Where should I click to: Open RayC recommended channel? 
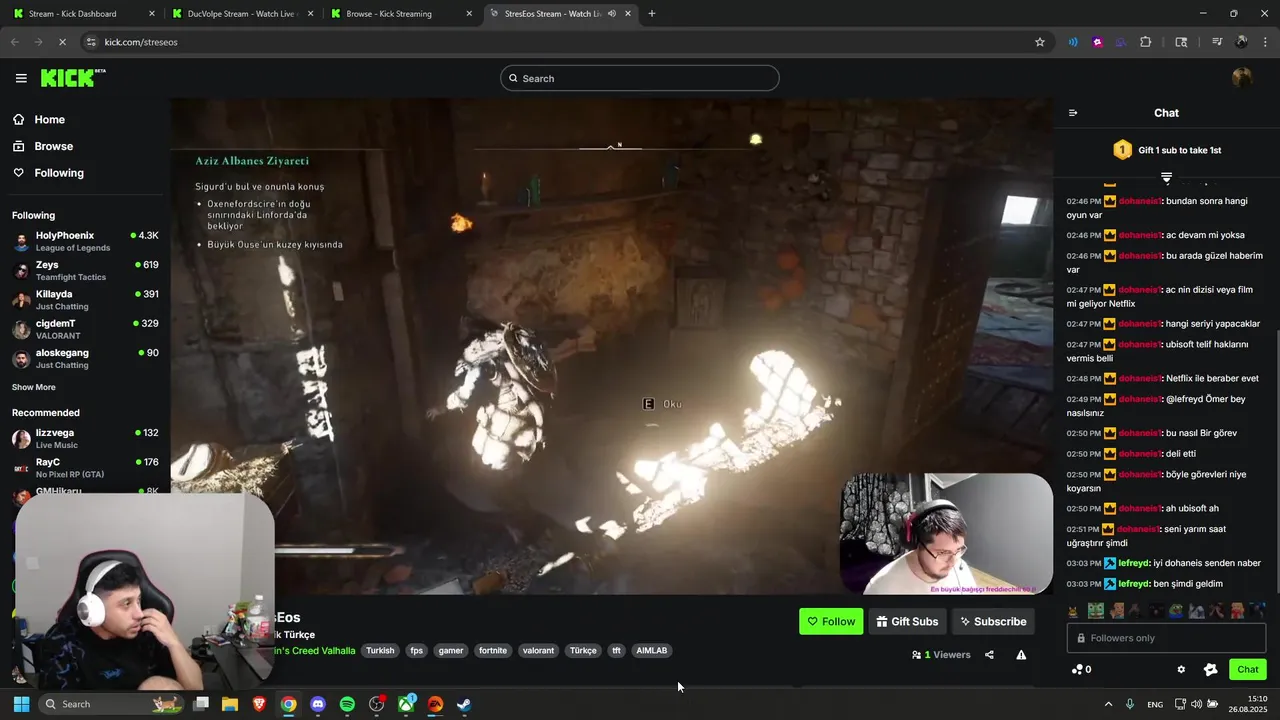(85, 468)
